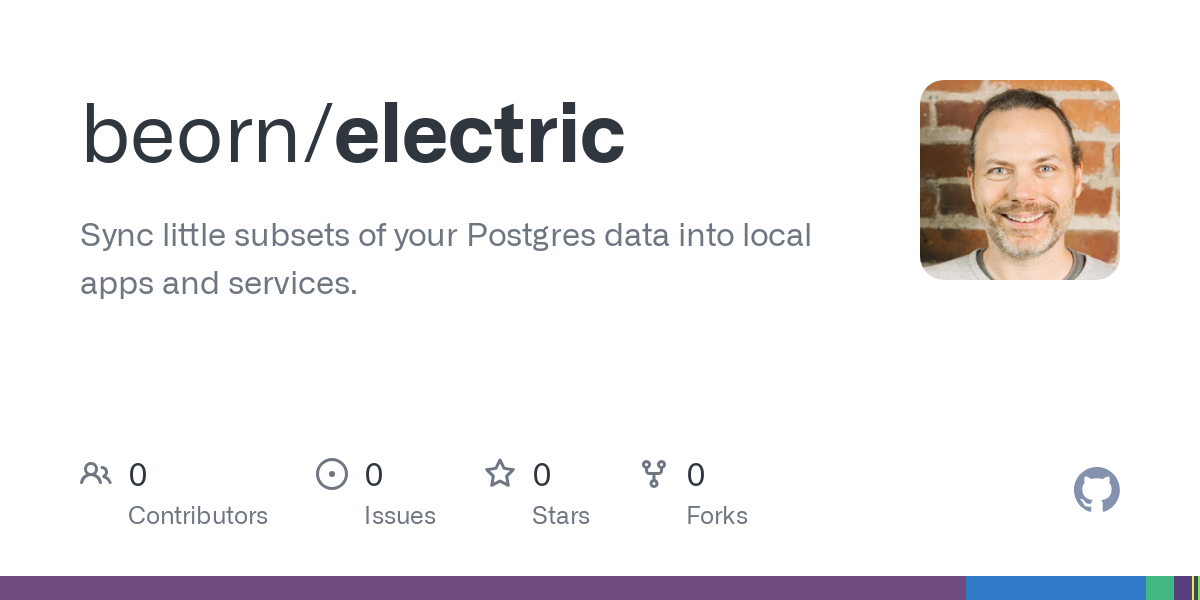Viewport: 1200px width, 600px height.
Task: Select the Stars label
Action: (x=561, y=516)
